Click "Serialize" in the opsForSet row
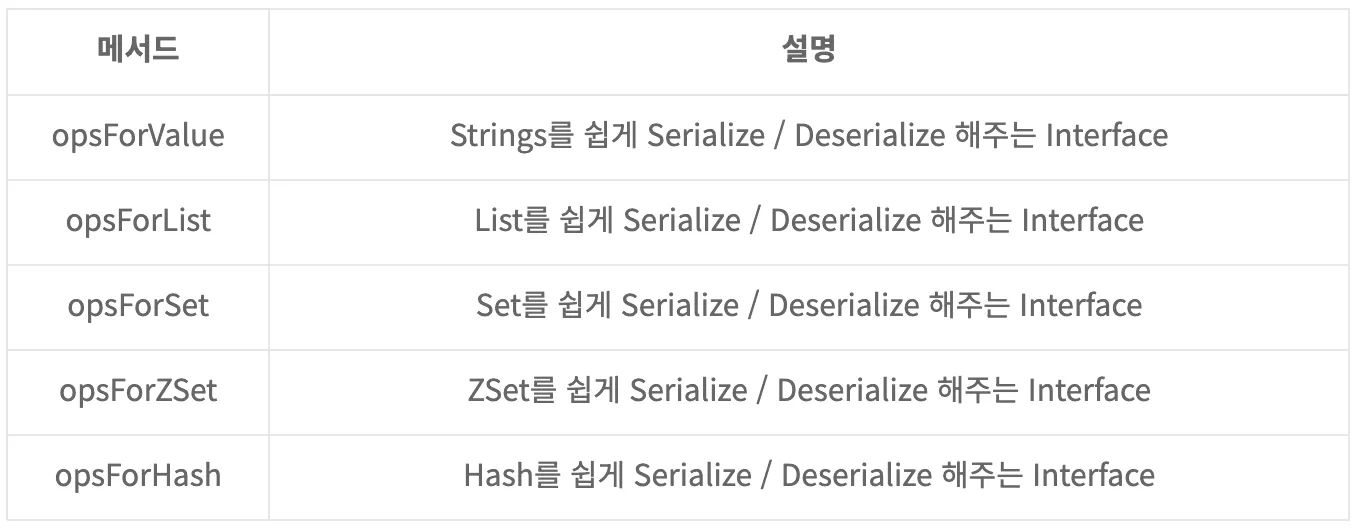 (676, 305)
